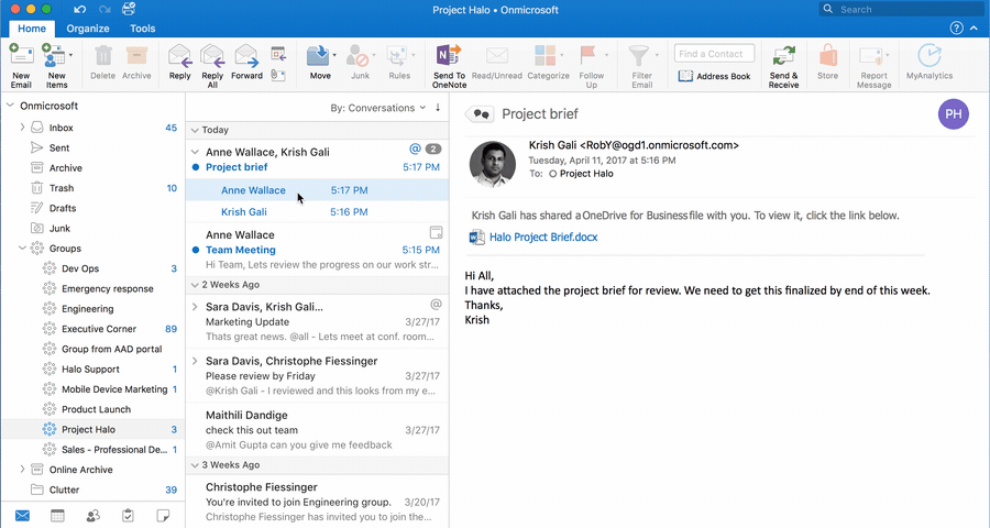
Task: Click Krish Gali's profile photo
Action: pos(492,164)
